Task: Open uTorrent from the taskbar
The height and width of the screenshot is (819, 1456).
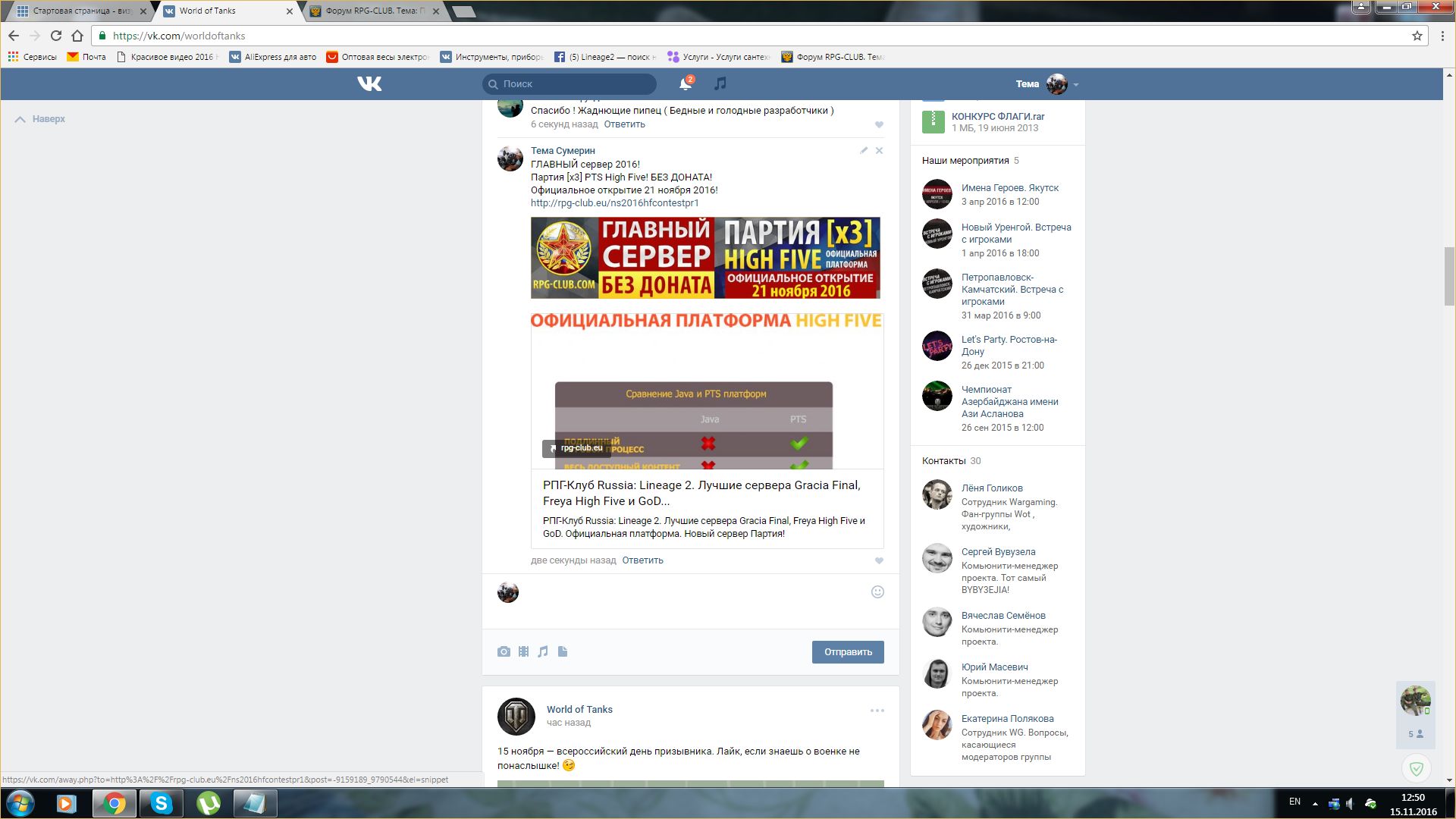Action: point(208,803)
